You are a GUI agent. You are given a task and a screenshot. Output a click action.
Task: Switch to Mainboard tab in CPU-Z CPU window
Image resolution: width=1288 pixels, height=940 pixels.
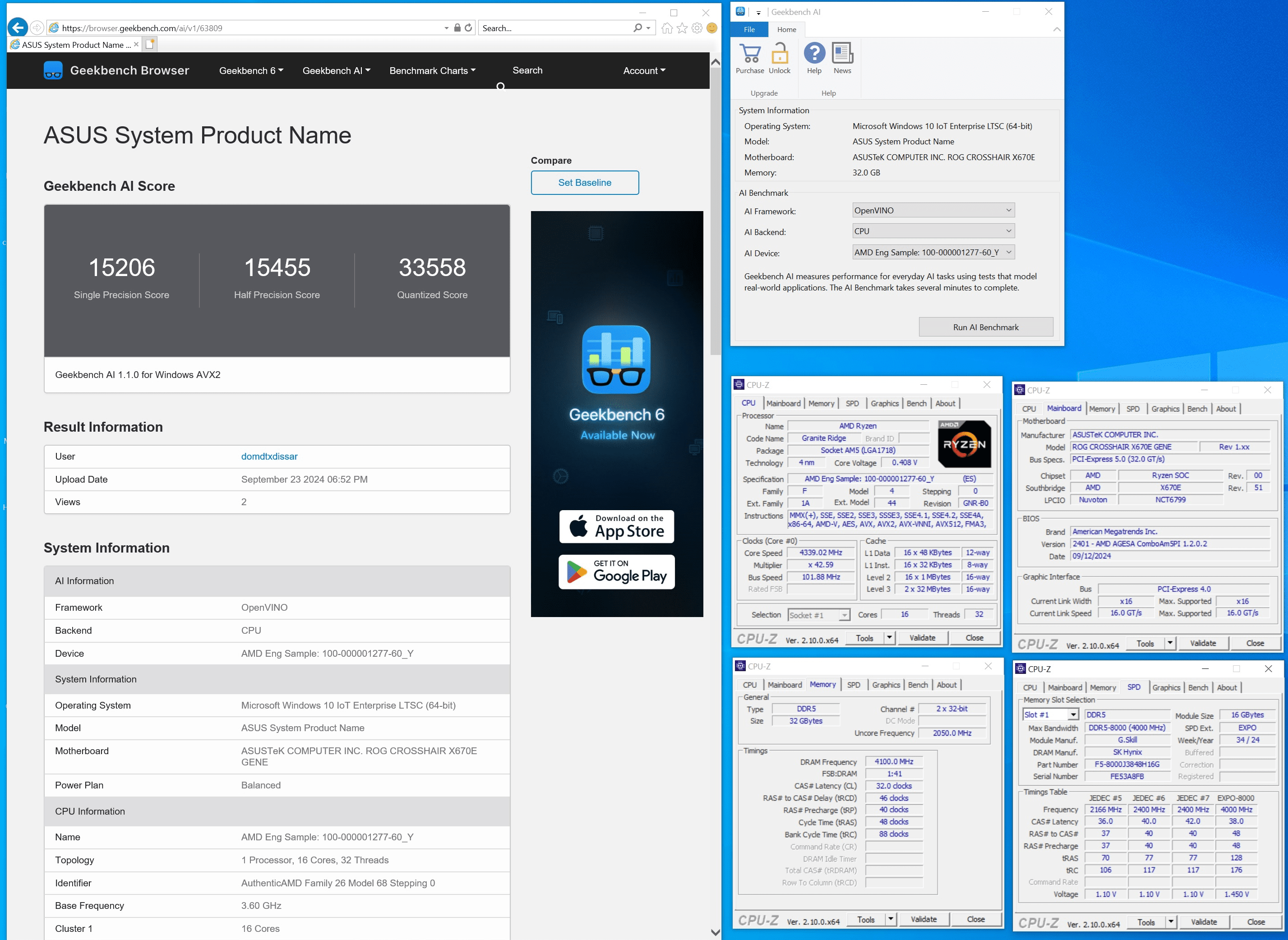[783, 403]
